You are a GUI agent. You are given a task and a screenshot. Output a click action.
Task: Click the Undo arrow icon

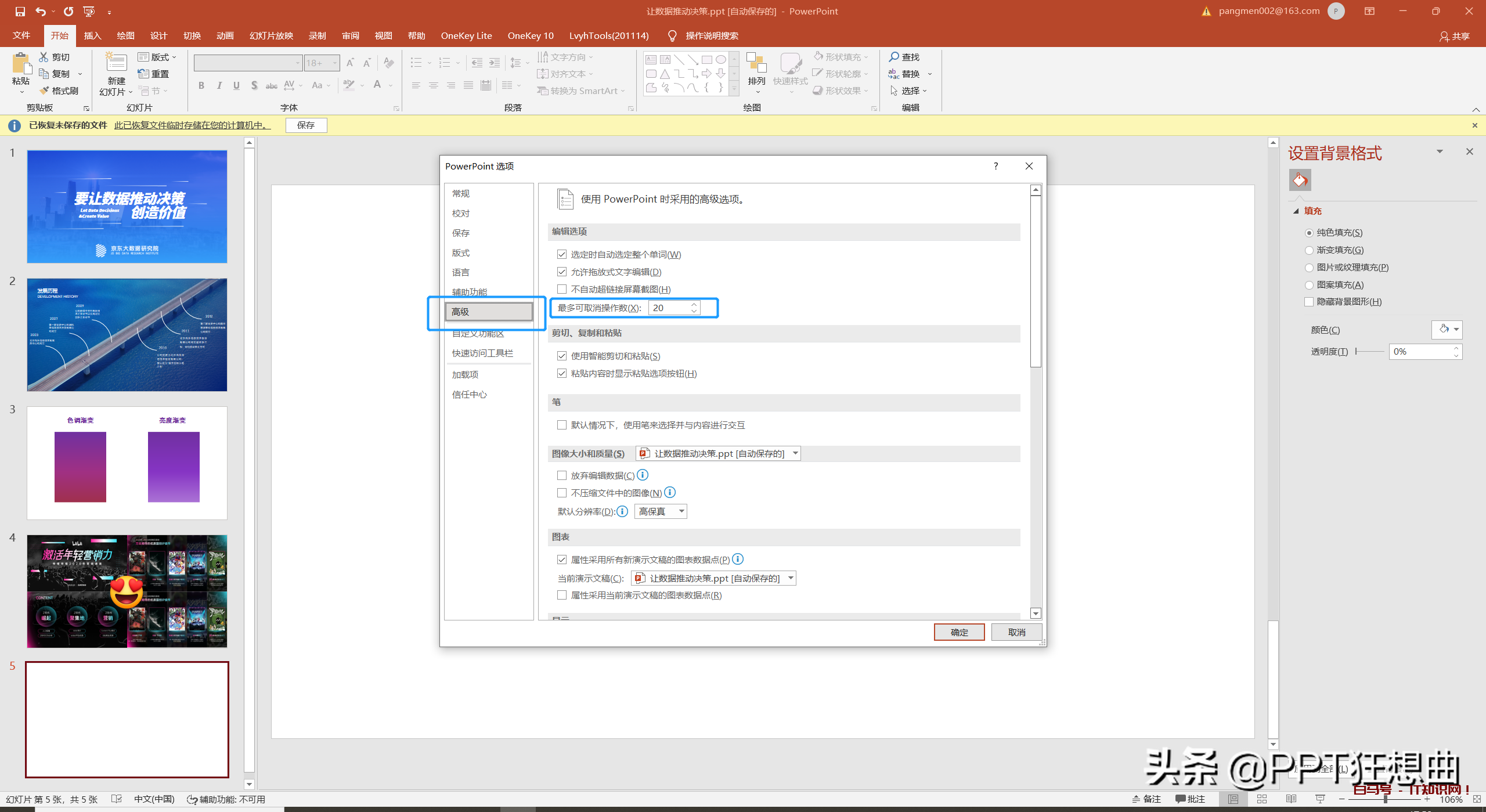tap(40, 11)
